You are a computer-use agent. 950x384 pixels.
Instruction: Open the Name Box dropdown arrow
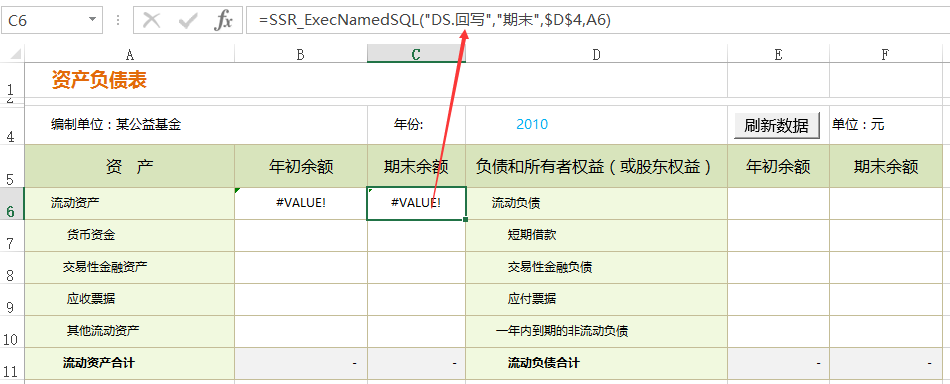(92, 19)
